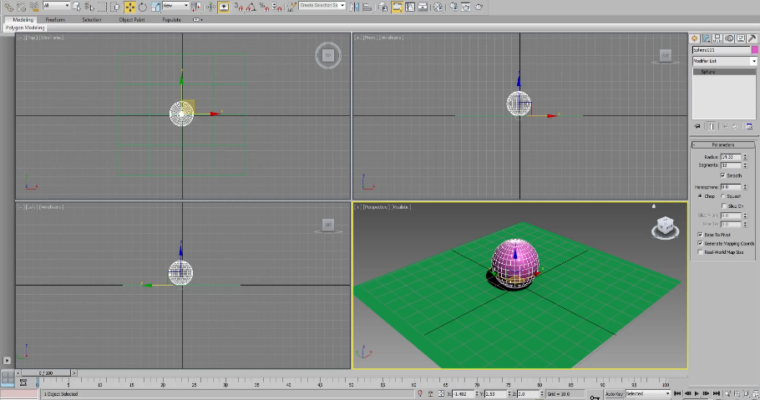This screenshot has width=760, height=400.
Task: Choose the Rectangular Selection Region tool
Action: (102, 7)
